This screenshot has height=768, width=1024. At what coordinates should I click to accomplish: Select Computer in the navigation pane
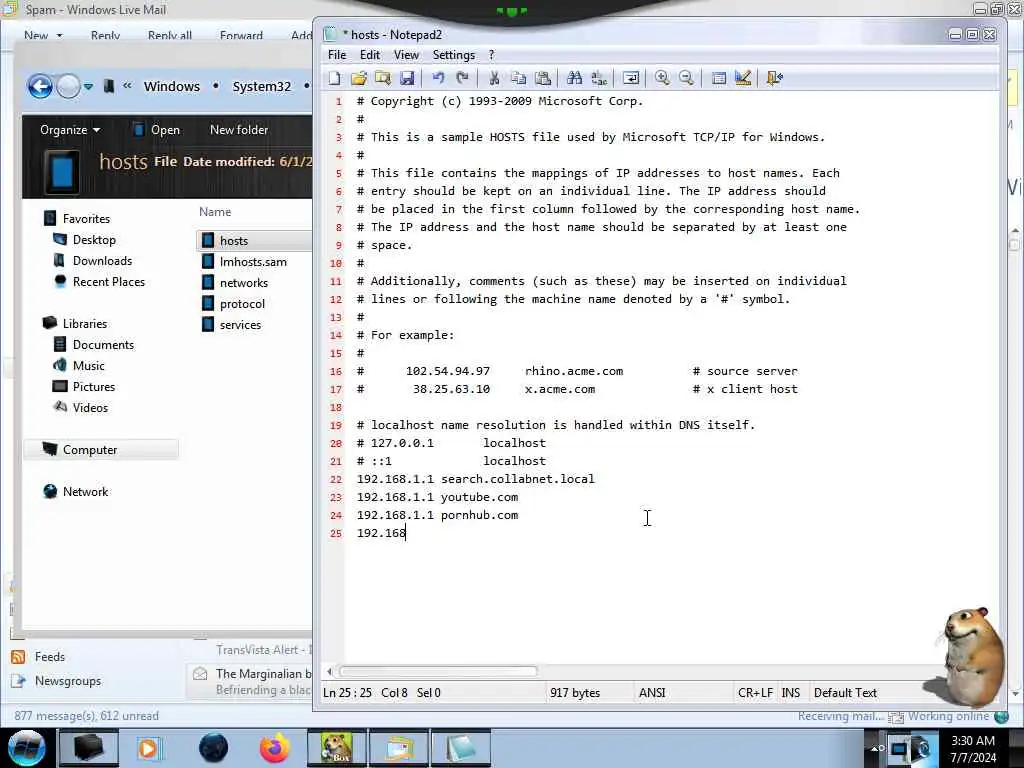coord(101,449)
